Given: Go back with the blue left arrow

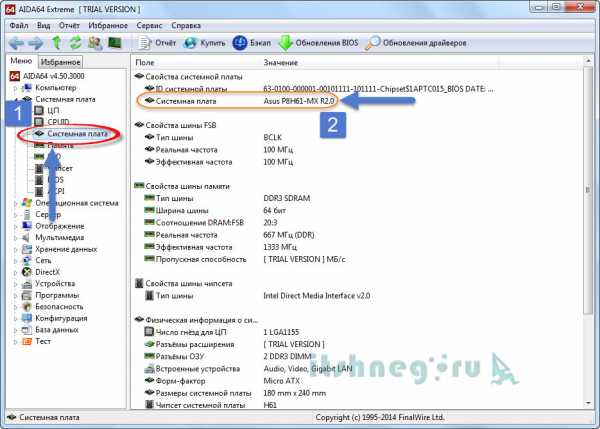Looking at the screenshot, I should pyautogui.click(x=16, y=43).
